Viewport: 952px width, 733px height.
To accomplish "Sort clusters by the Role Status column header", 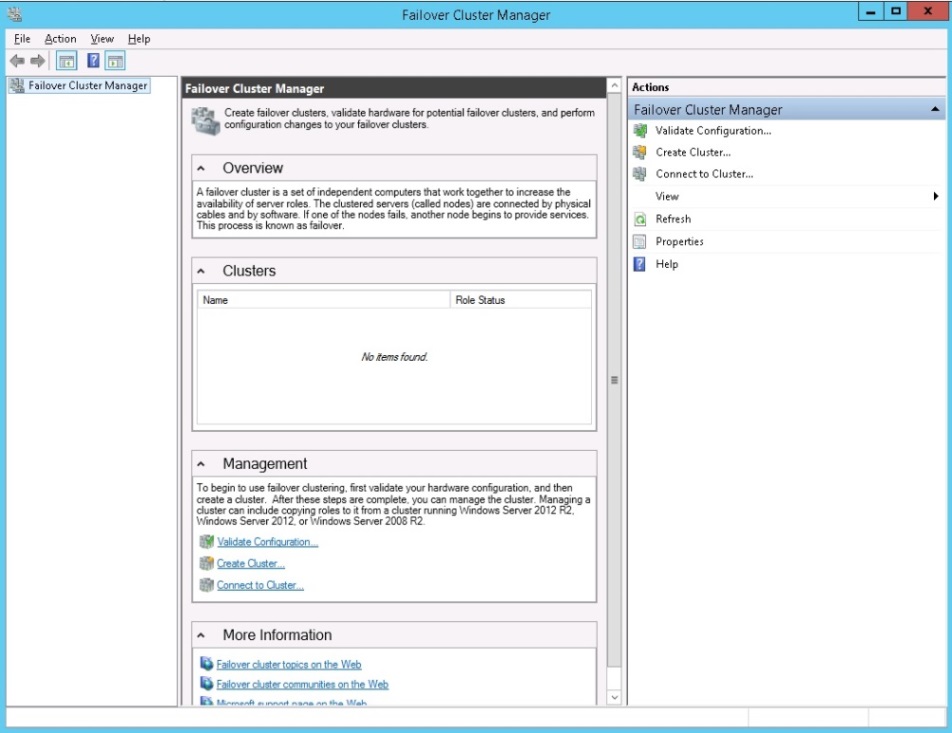I will pyautogui.click(x=520, y=300).
